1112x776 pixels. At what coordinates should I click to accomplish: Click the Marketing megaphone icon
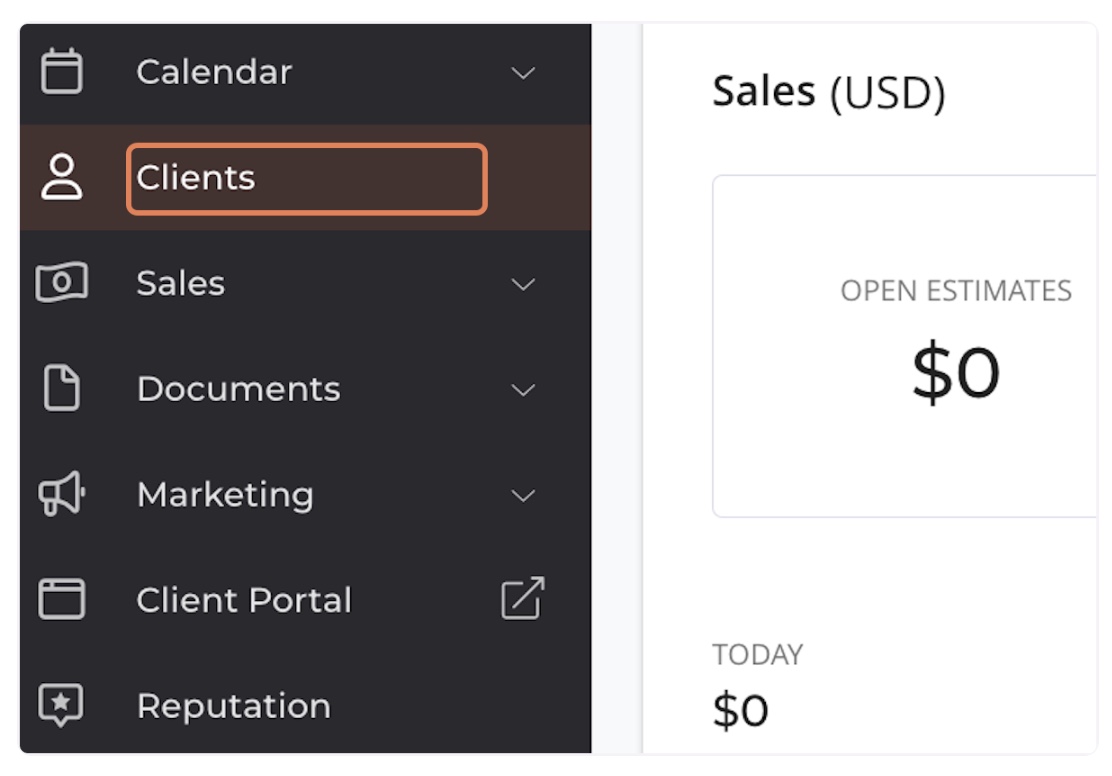point(61,495)
